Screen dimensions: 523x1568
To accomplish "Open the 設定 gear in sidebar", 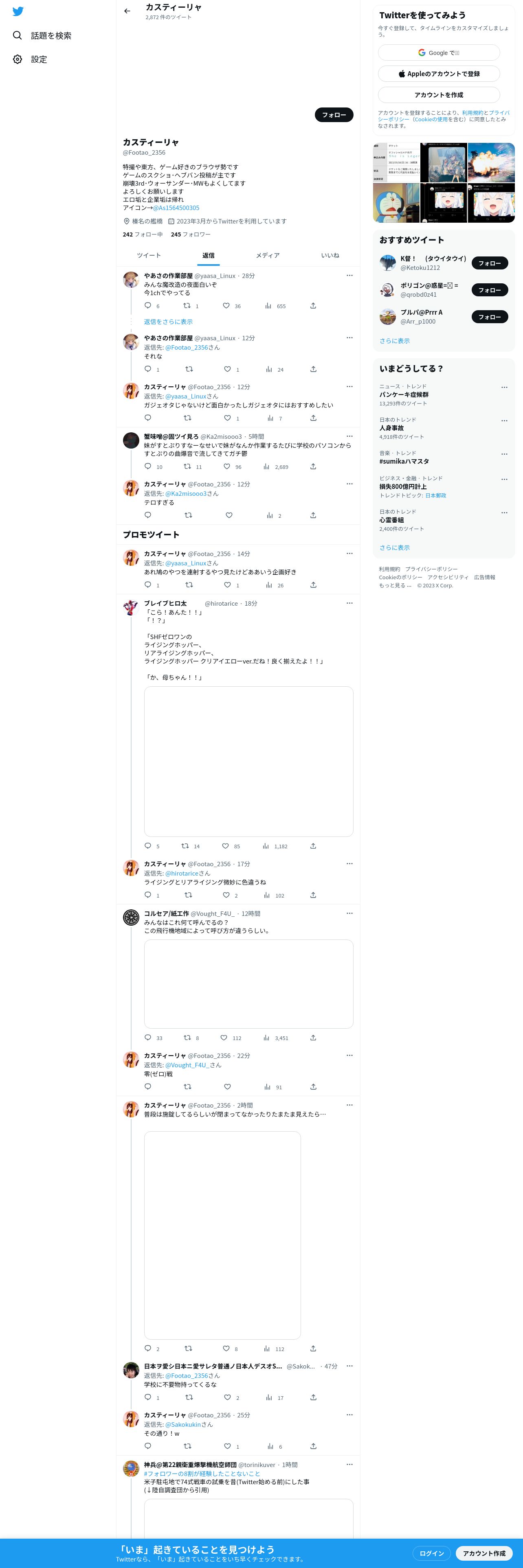I will click(30, 59).
